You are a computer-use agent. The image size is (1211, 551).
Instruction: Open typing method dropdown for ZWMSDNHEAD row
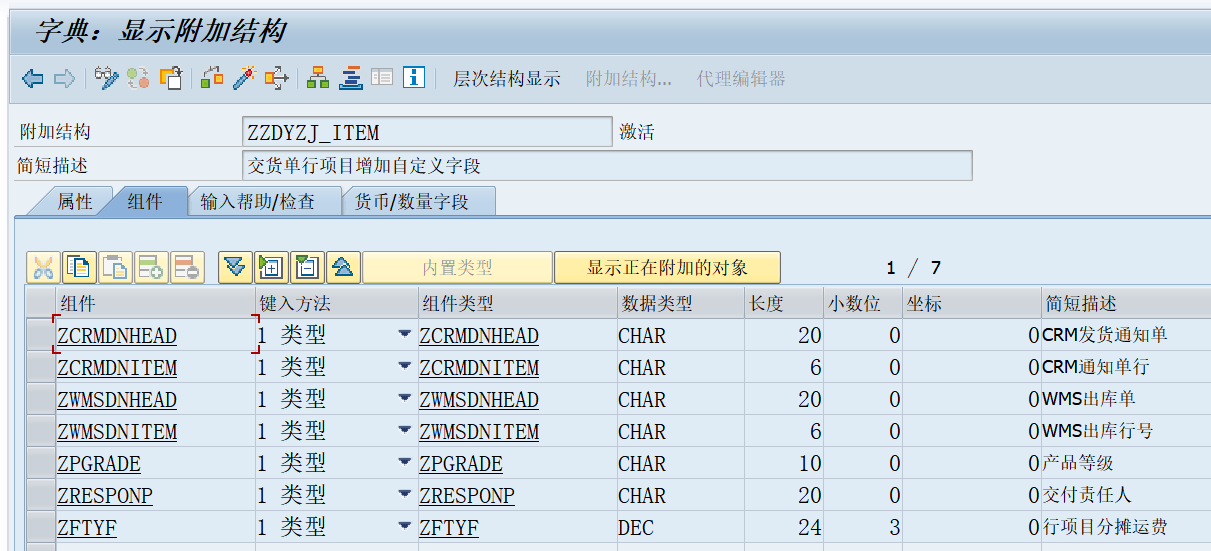pyautogui.click(x=404, y=399)
